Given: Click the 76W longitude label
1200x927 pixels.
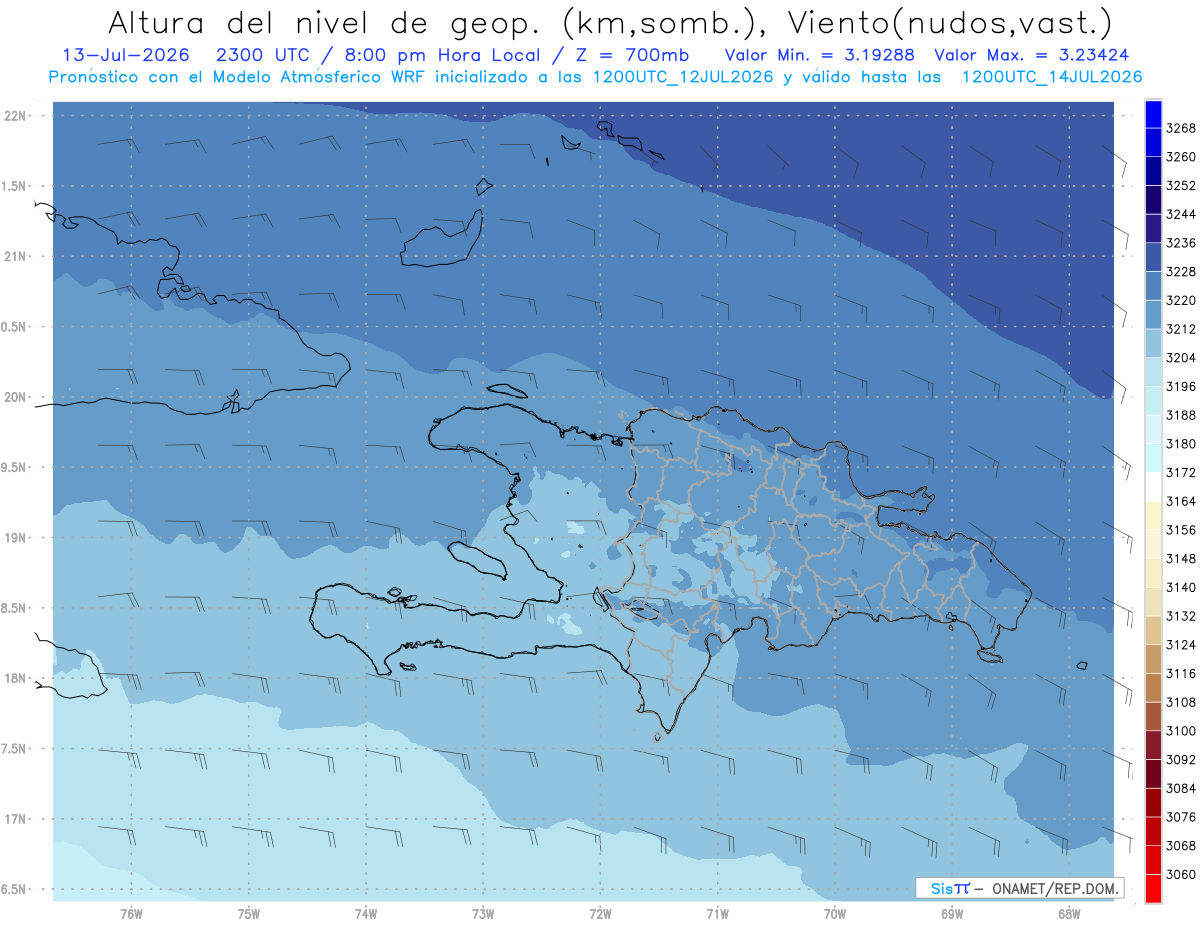Looking at the screenshot, I should coord(131,913).
